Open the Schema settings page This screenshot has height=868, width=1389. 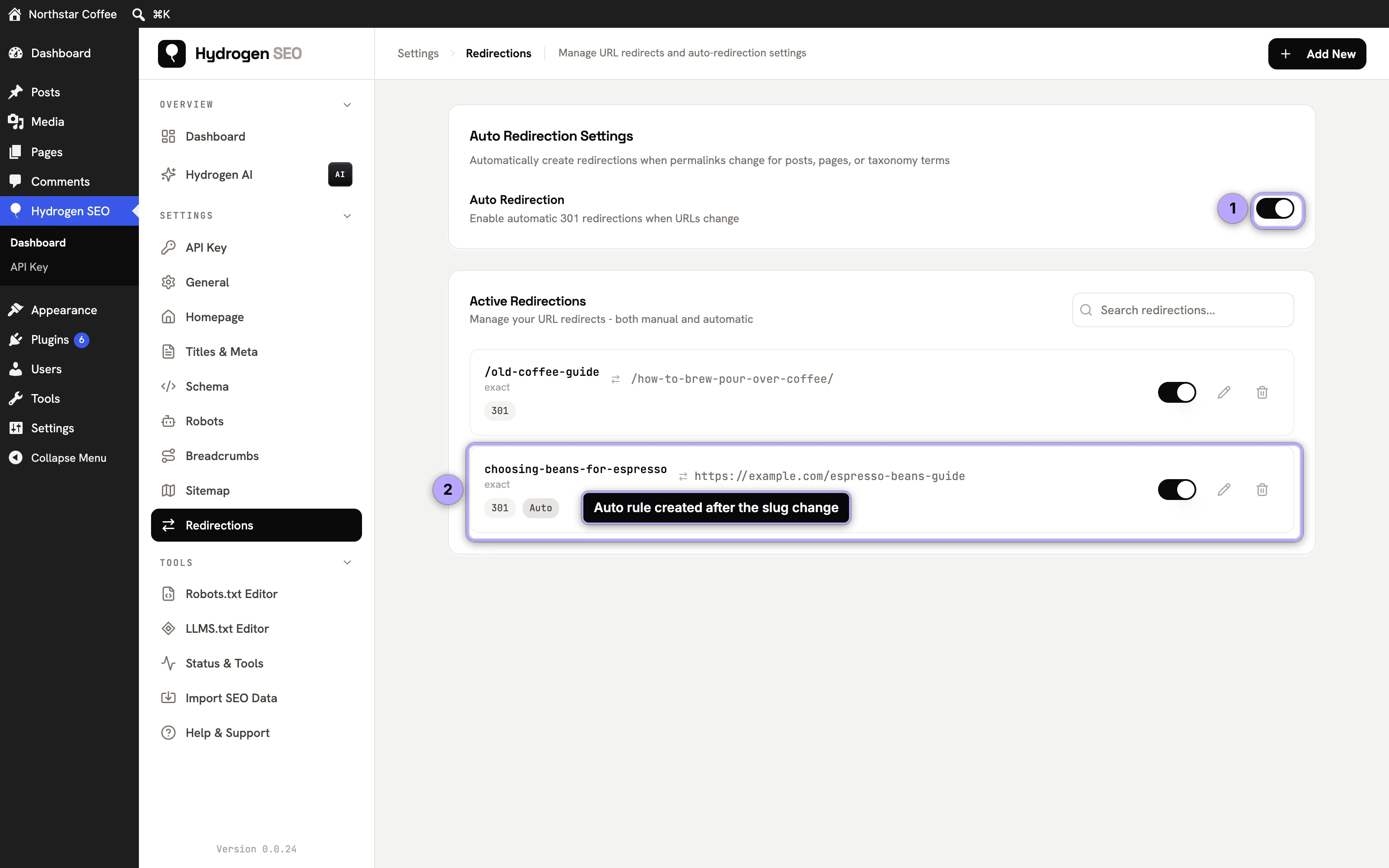[x=256, y=386]
